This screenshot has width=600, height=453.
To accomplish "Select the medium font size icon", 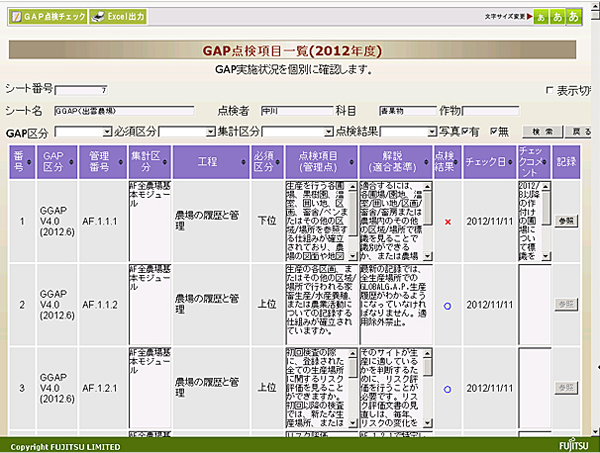I will pos(557,17).
